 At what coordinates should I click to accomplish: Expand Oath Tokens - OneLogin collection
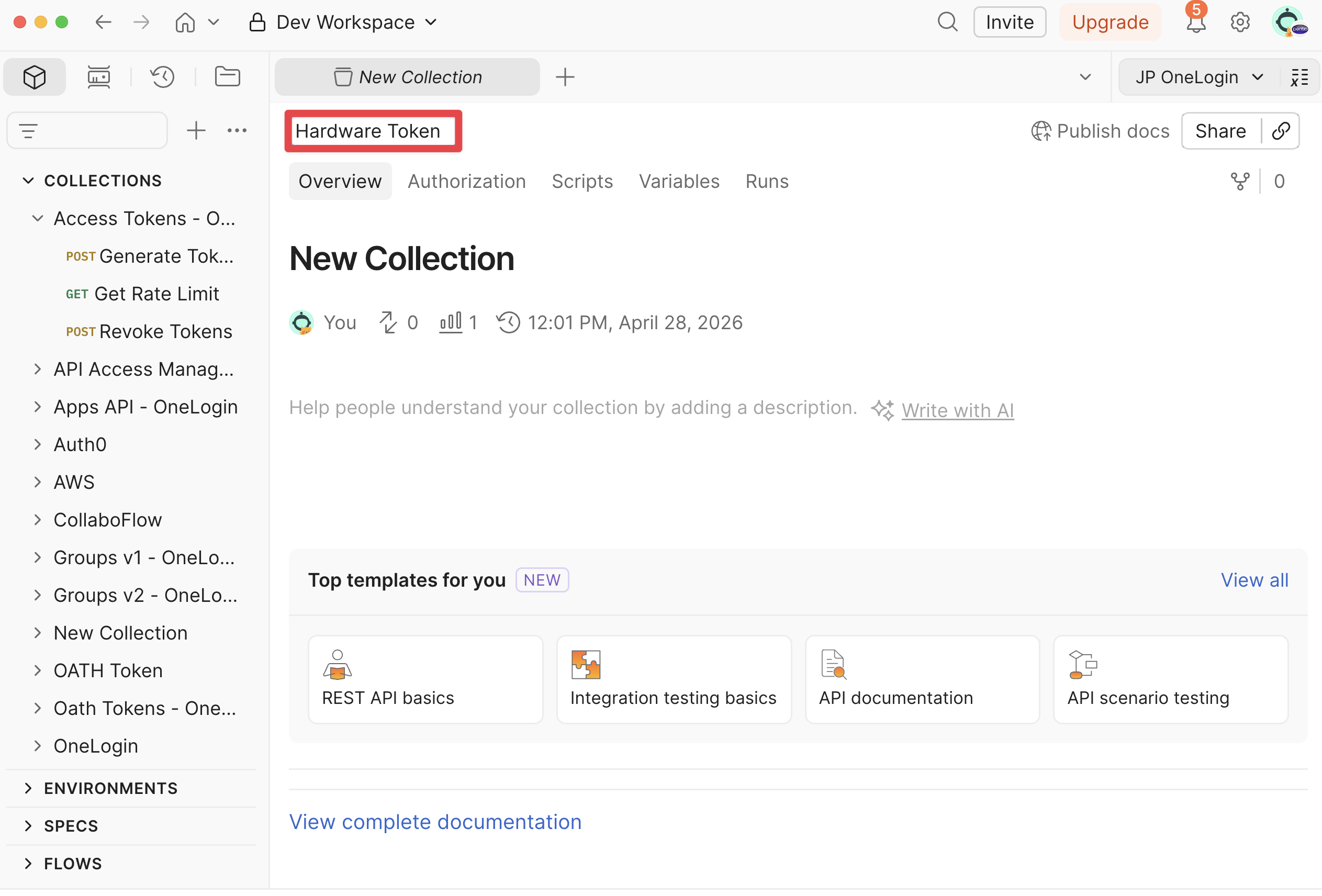click(x=38, y=708)
